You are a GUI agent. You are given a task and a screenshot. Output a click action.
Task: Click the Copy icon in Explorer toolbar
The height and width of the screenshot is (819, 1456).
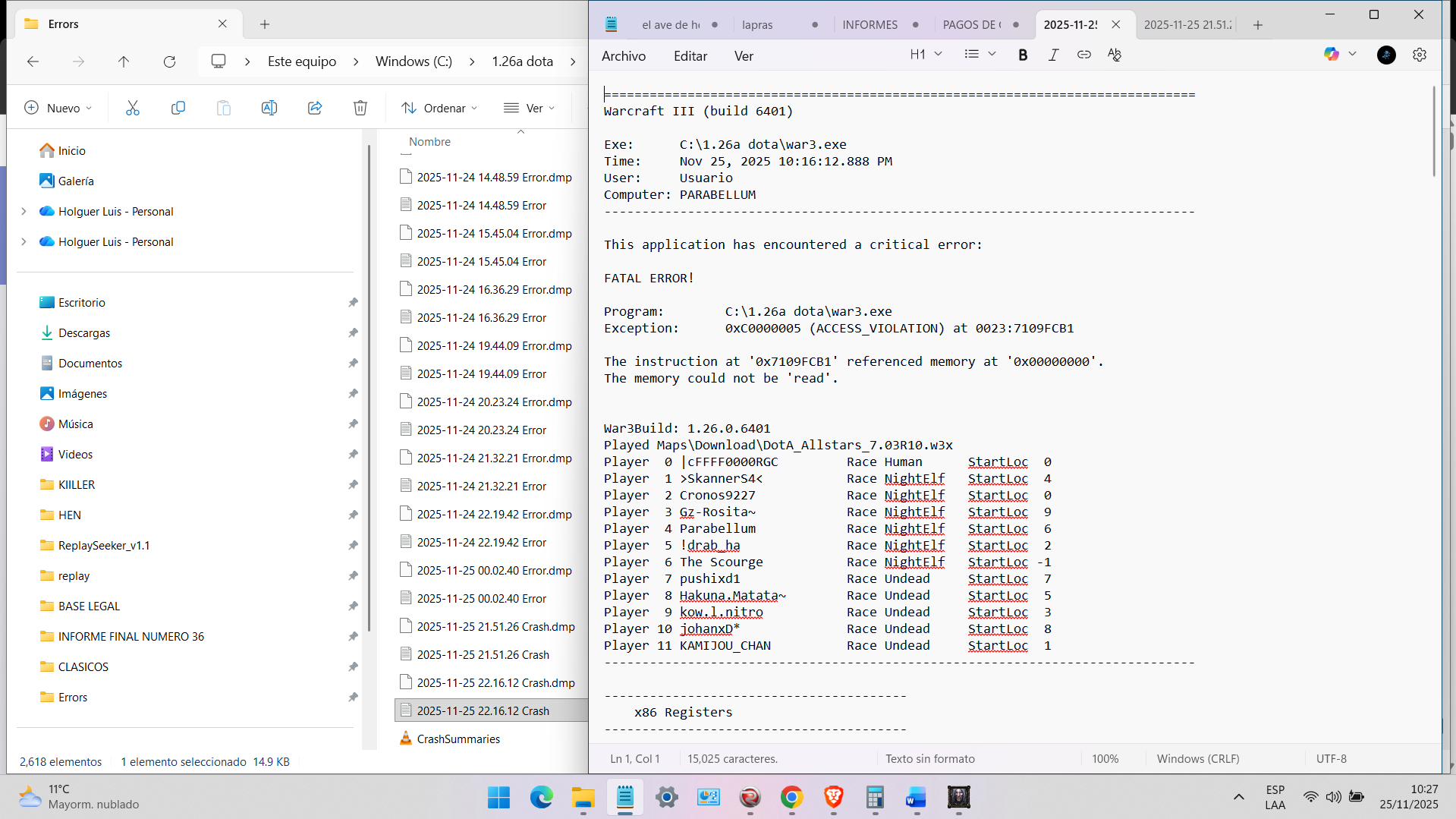[x=178, y=108]
